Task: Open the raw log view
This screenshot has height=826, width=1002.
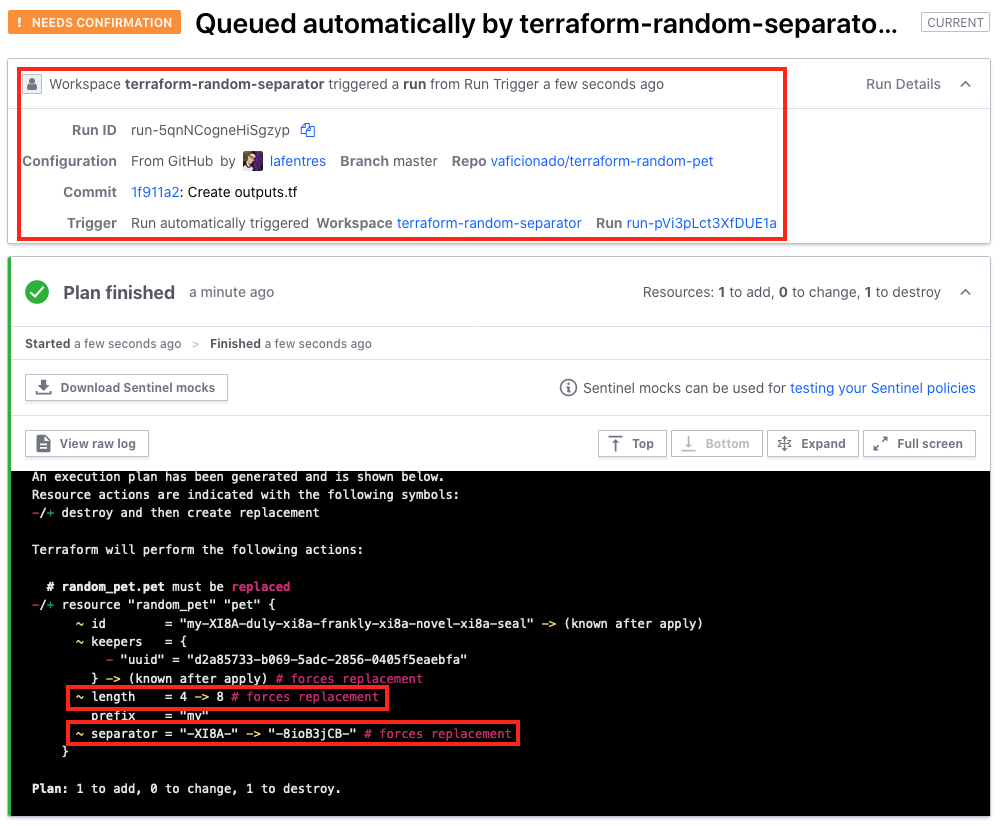Action: click(87, 443)
